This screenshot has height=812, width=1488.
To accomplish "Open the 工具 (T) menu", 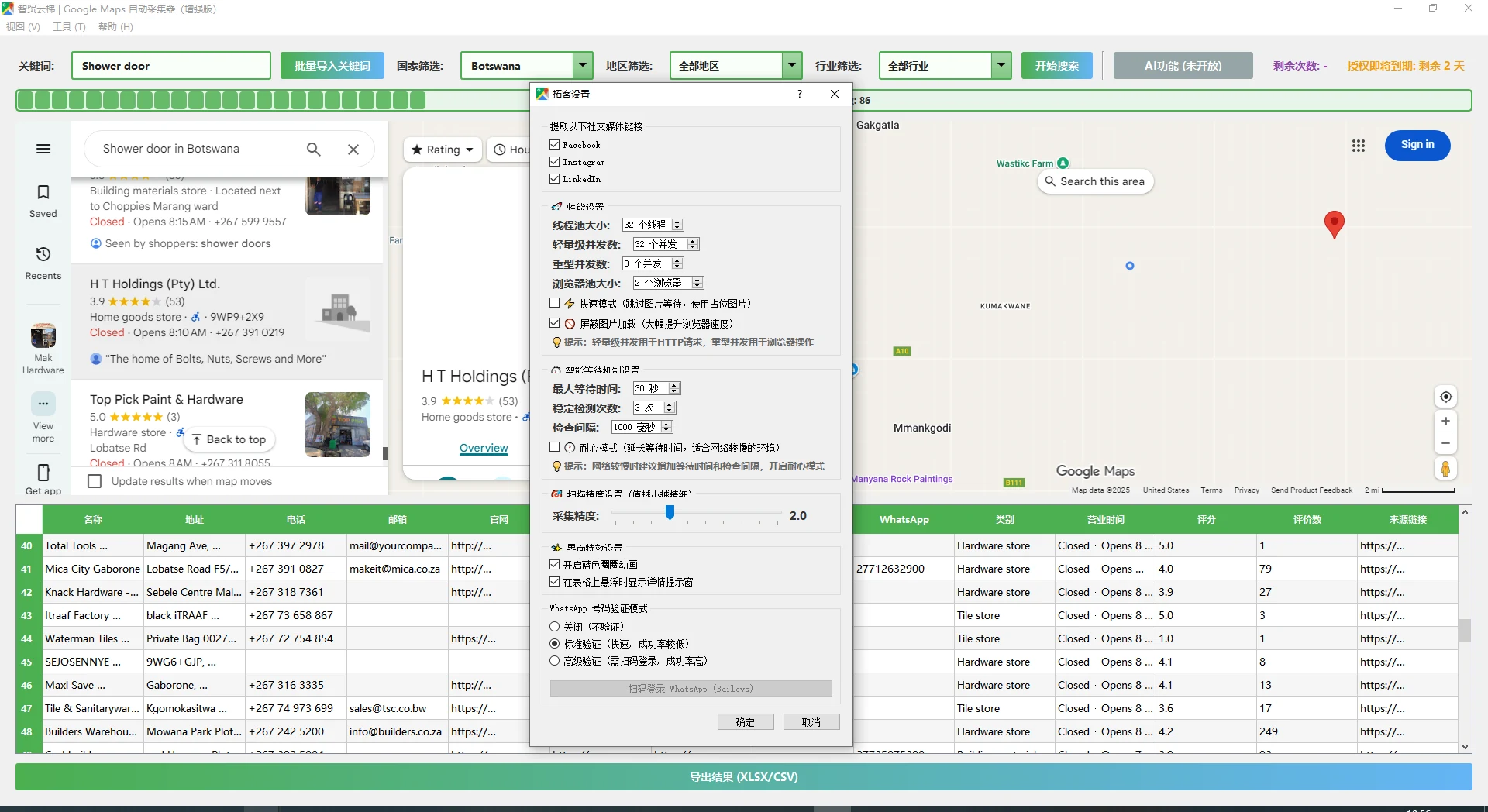I will (x=69, y=27).
